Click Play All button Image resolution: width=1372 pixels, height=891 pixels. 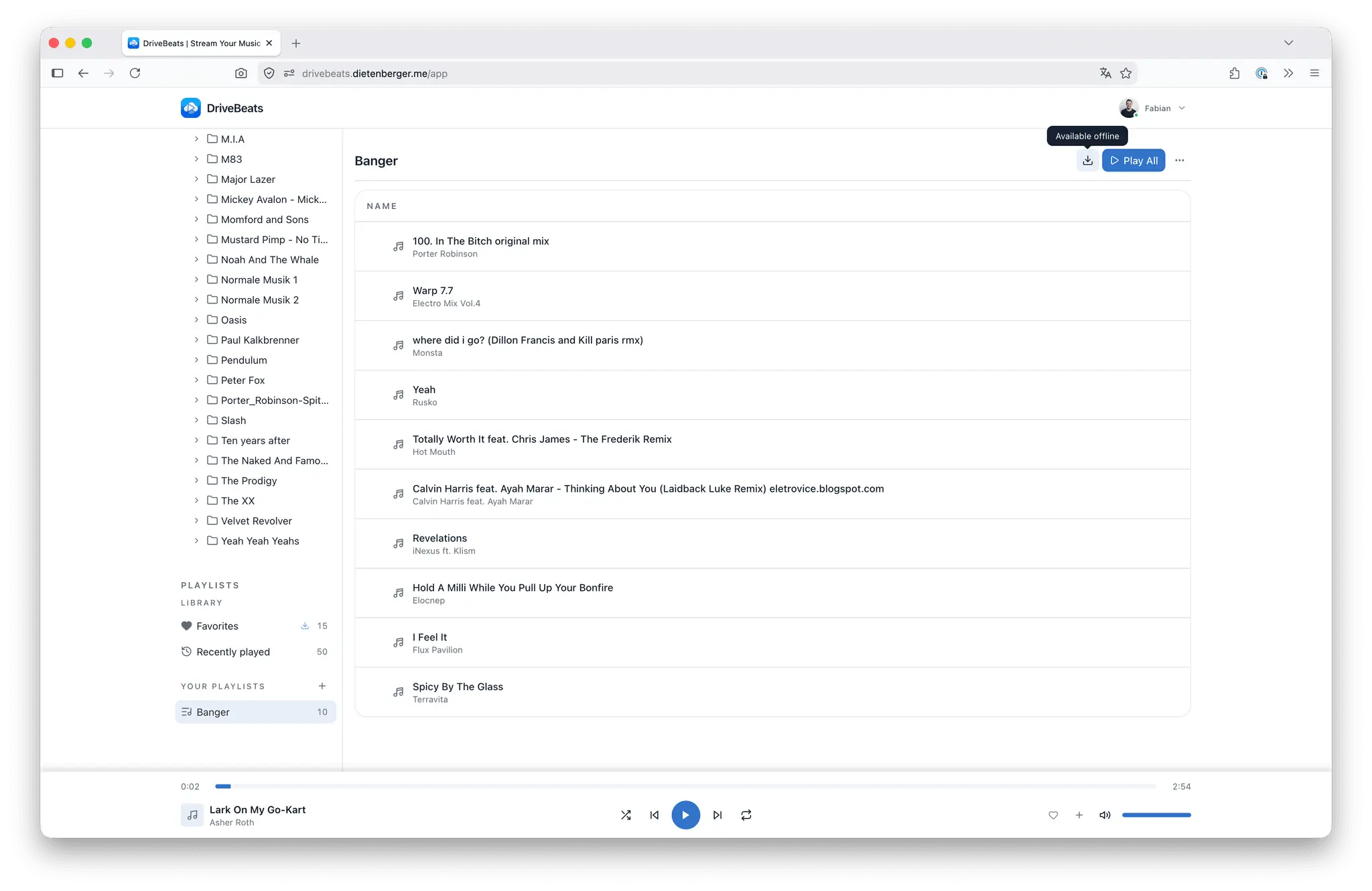pyautogui.click(x=1134, y=160)
